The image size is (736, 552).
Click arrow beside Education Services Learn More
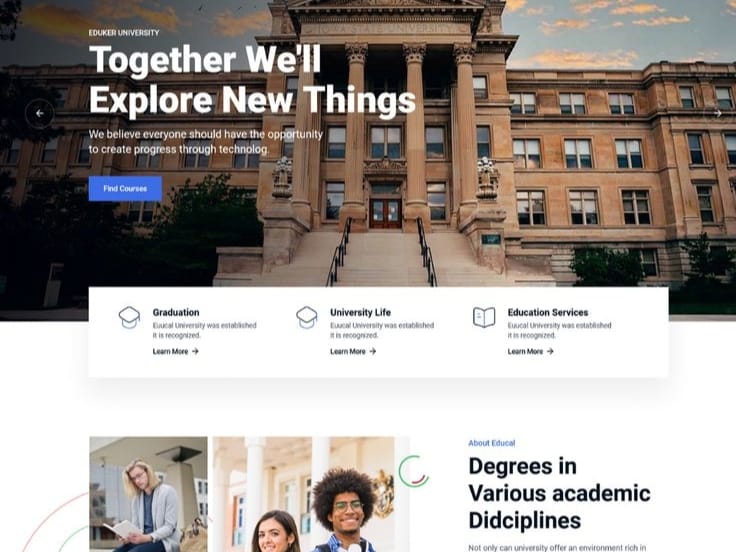point(550,351)
